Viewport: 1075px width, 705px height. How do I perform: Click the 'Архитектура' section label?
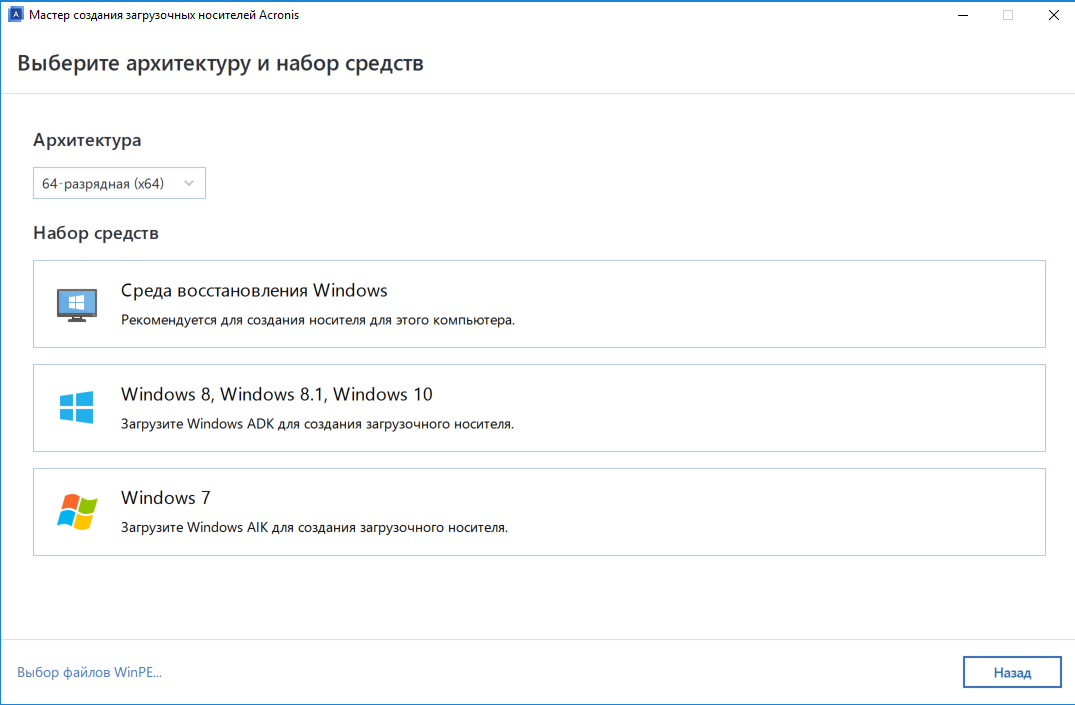87,140
